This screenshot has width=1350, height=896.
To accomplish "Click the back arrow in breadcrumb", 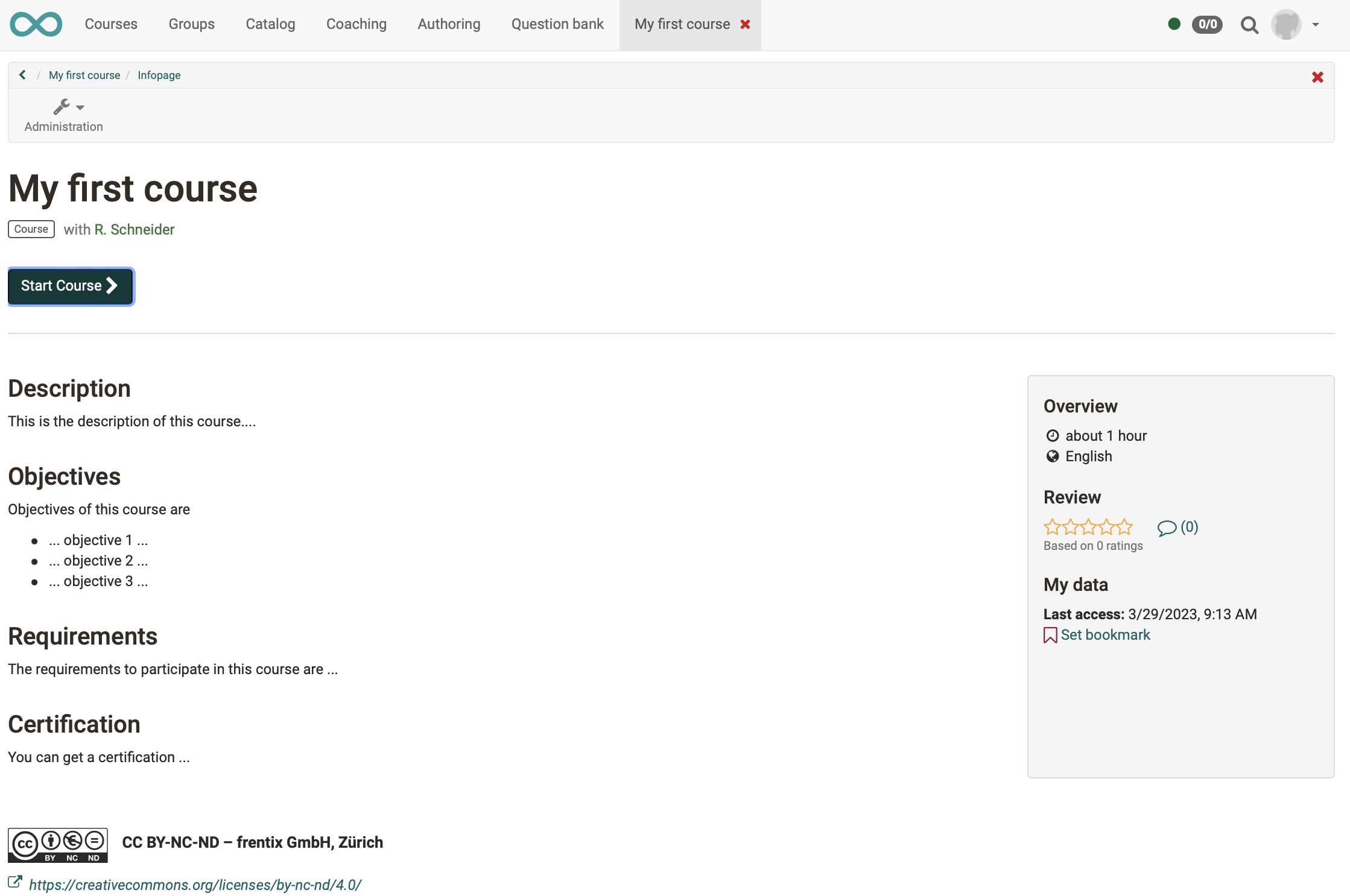I will pos(22,75).
